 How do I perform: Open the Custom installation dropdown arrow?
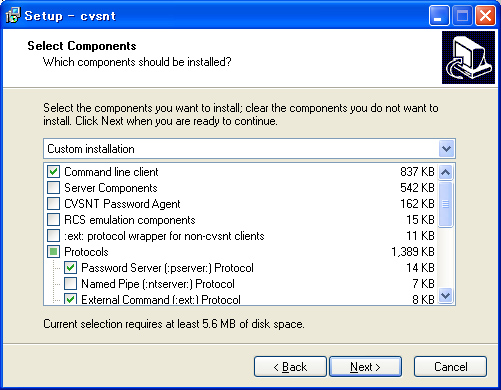pos(446,149)
